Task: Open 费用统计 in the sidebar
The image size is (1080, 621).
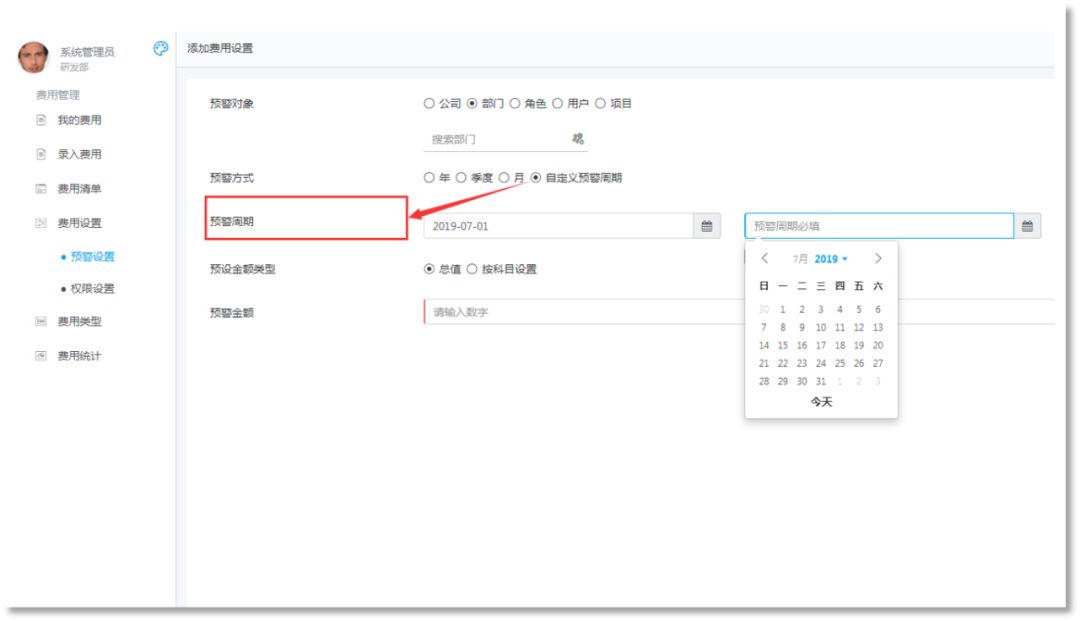Action: 79,356
